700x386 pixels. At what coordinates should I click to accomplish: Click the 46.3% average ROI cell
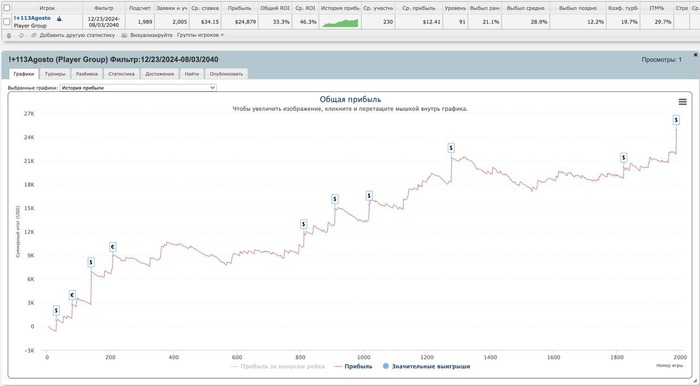point(306,22)
